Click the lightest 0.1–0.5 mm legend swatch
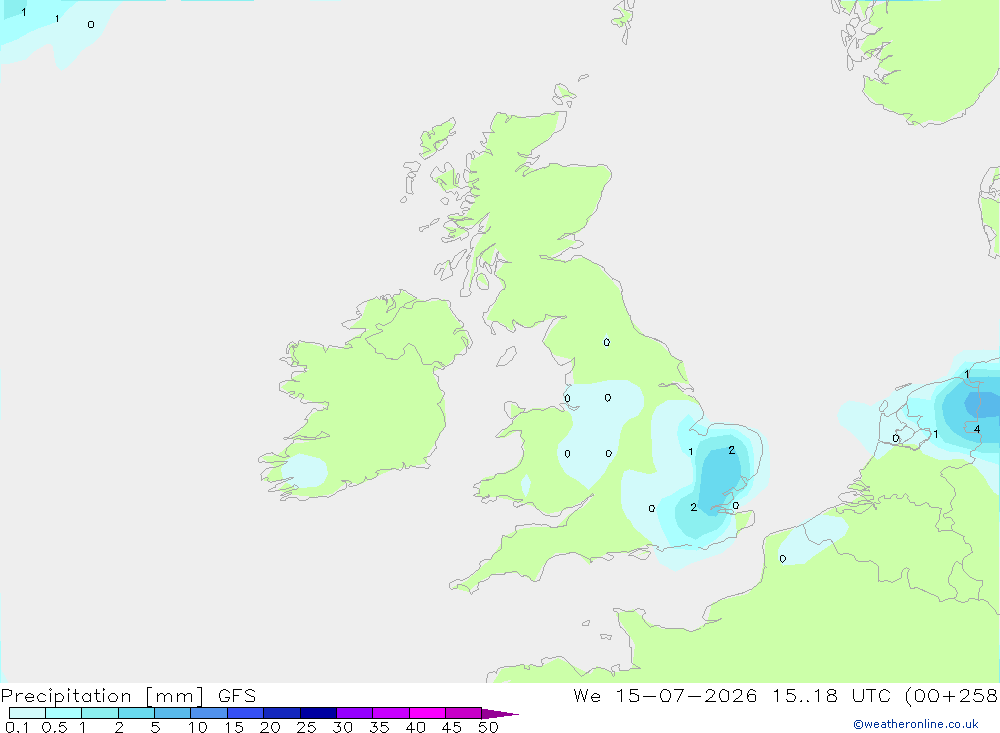 [x=27, y=713]
